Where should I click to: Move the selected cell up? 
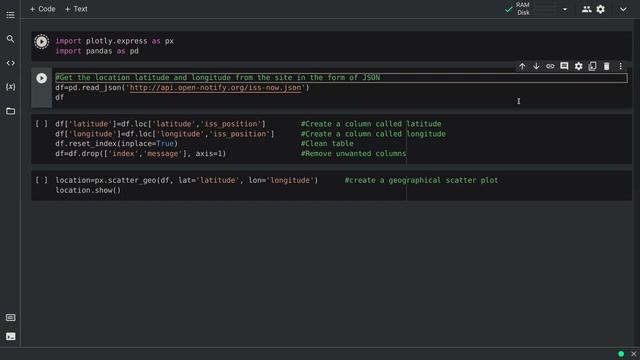[522, 66]
